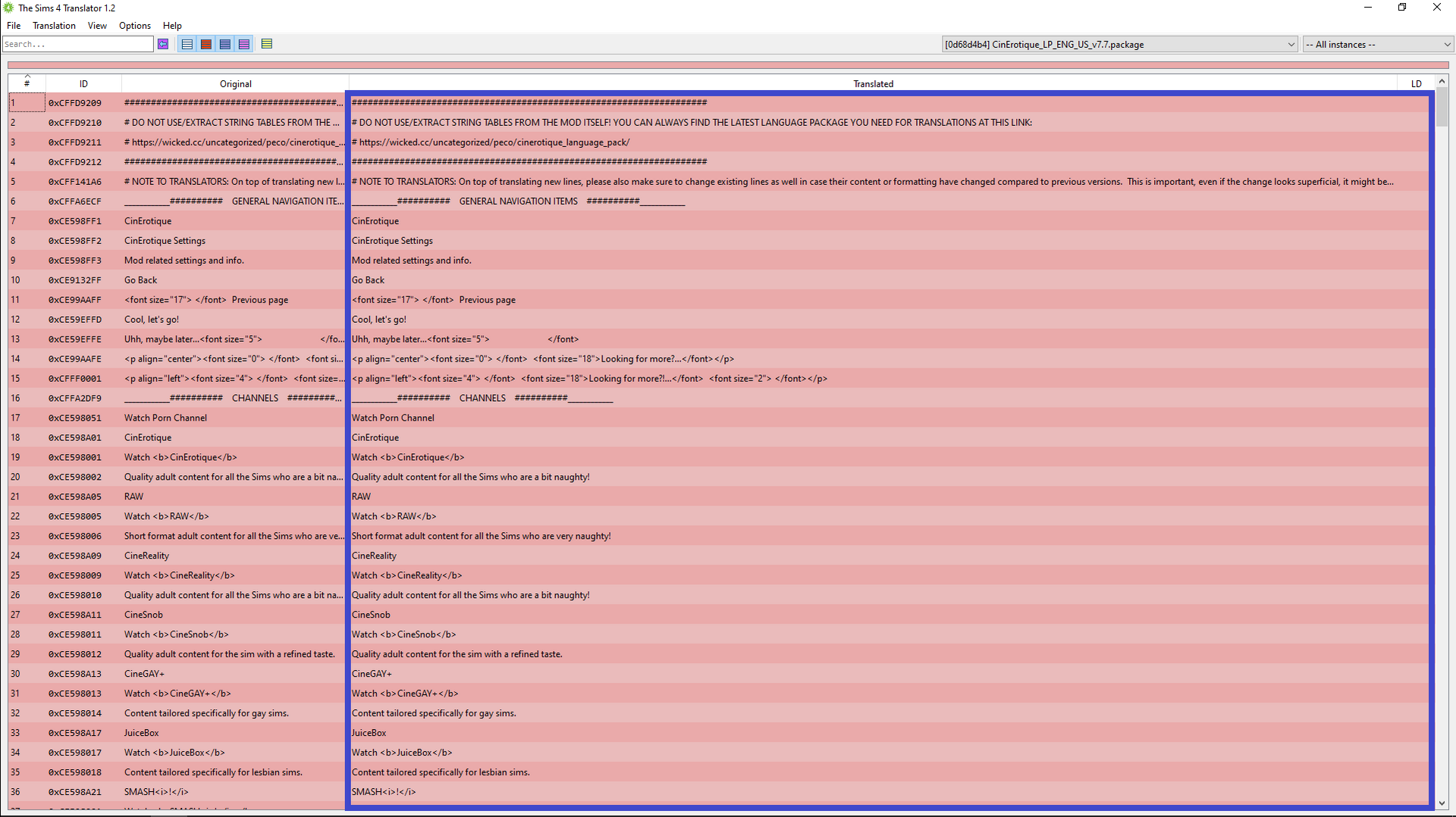Screen dimensions: 1456x817
Task: Click the purple arrow search button
Action: coord(163,44)
